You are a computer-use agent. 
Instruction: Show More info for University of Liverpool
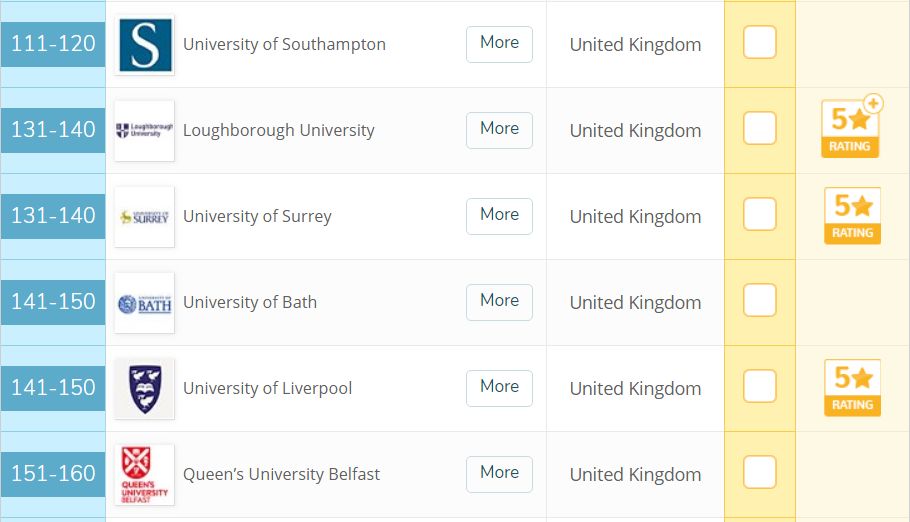499,388
